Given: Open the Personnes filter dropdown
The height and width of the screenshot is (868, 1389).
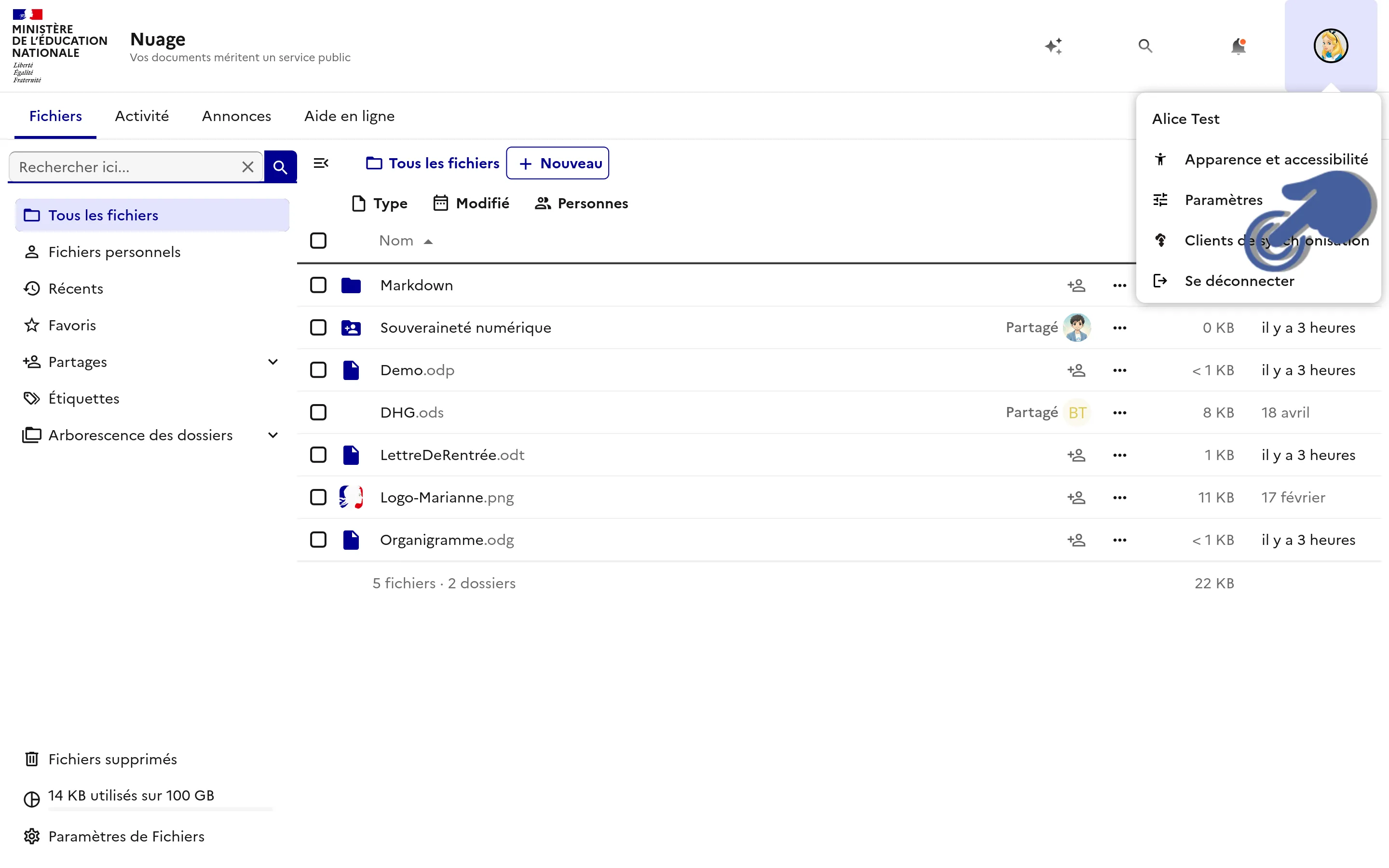Looking at the screenshot, I should click(x=581, y=203).
